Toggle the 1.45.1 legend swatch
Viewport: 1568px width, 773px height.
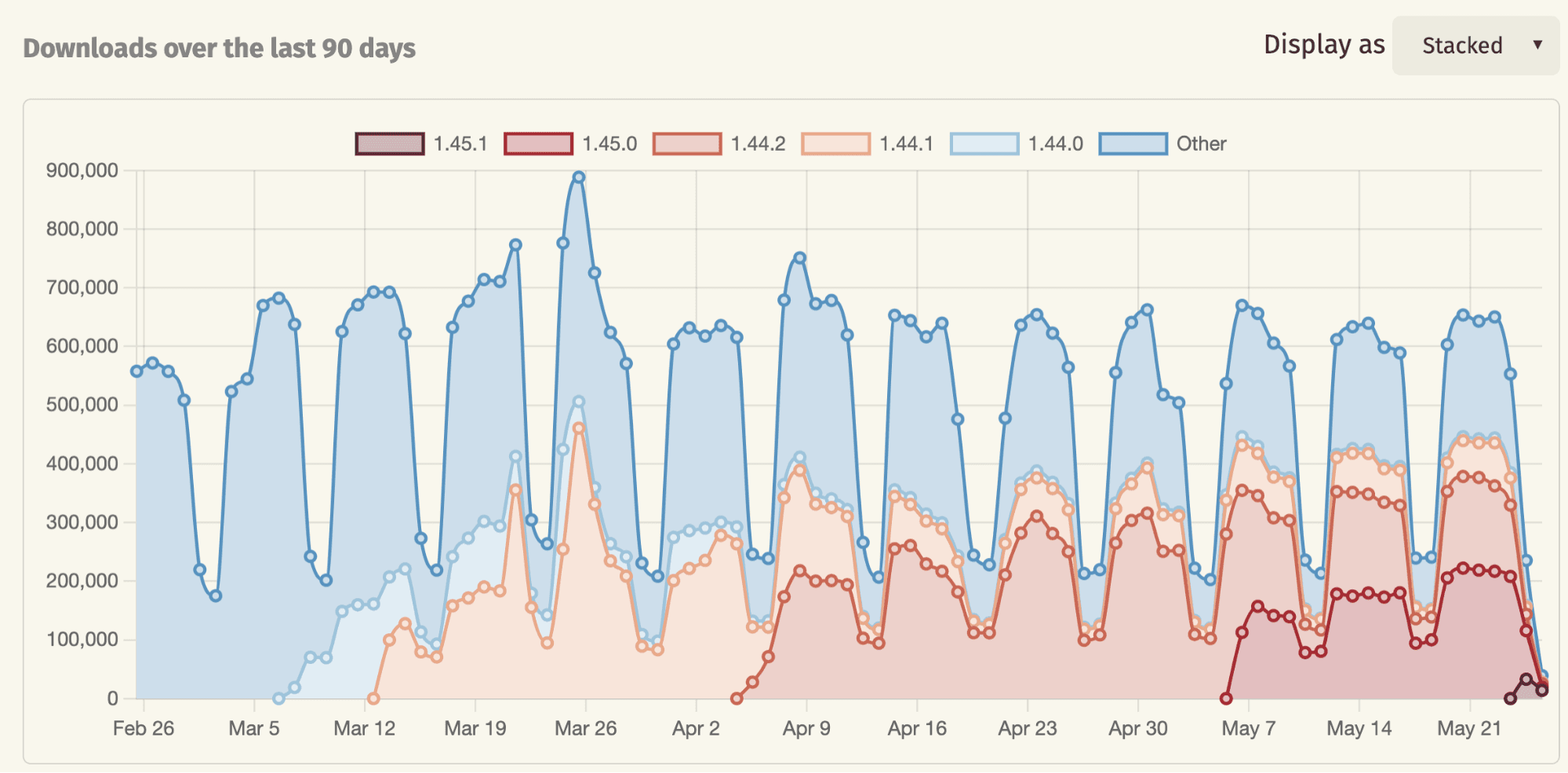click(390, 144)
